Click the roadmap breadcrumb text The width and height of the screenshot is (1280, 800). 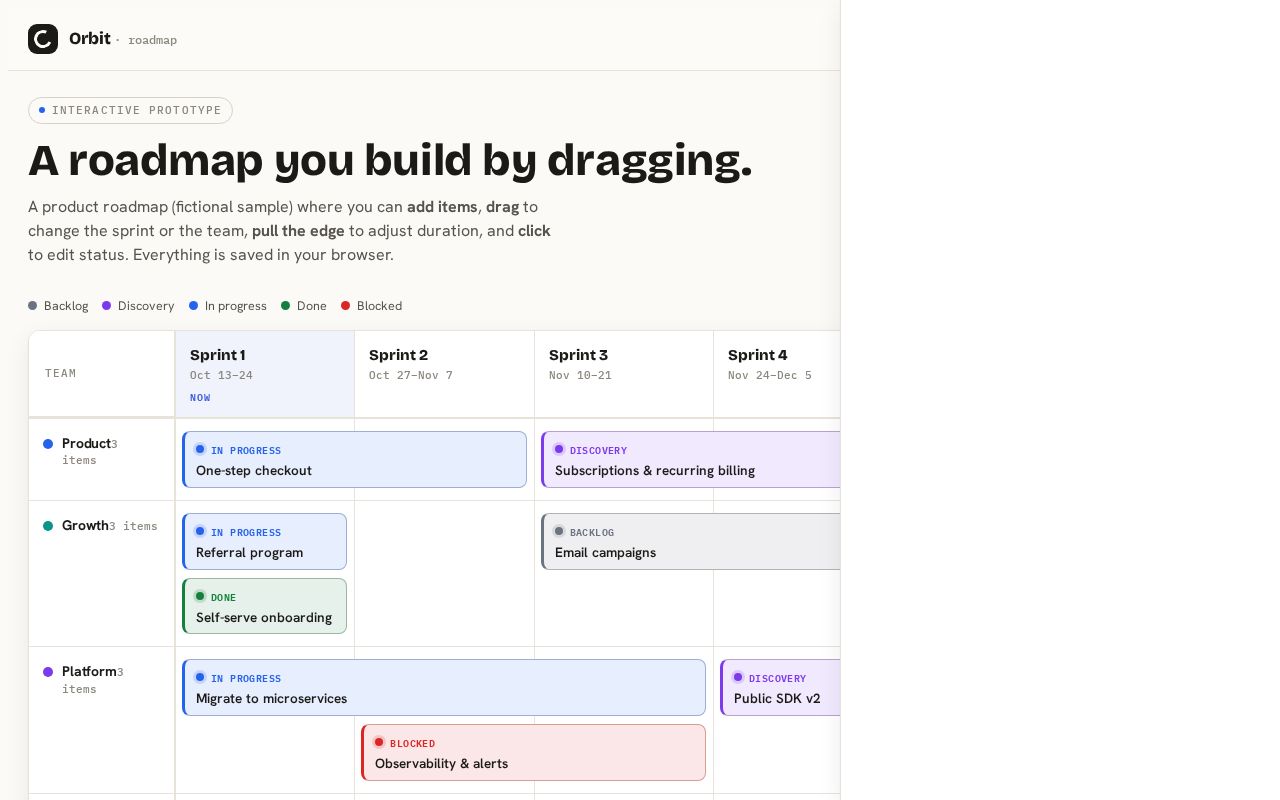(152, 40)
